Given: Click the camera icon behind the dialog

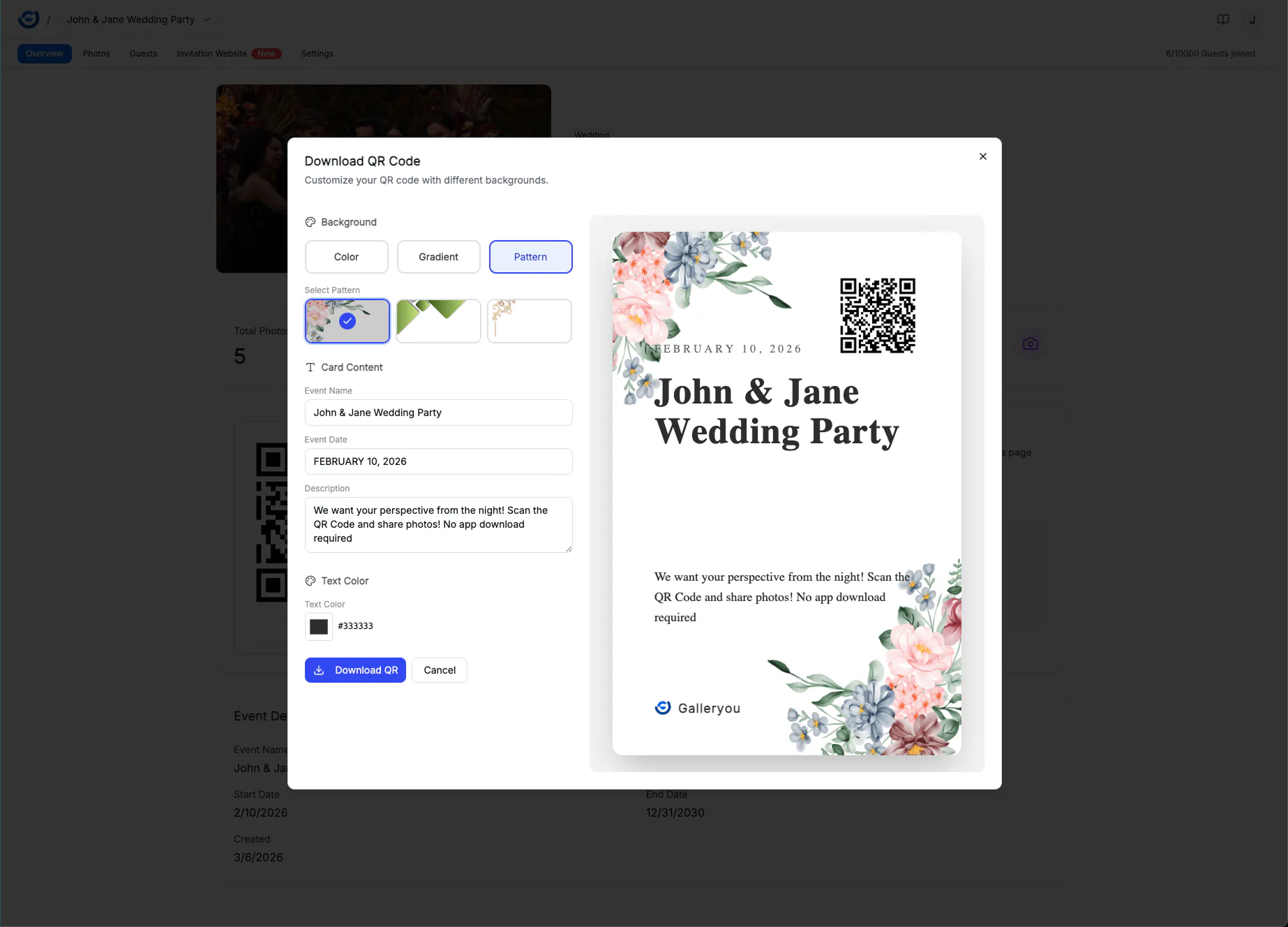Looking at the screenshot, I should pyautogui.click(x=1031, y=344).
